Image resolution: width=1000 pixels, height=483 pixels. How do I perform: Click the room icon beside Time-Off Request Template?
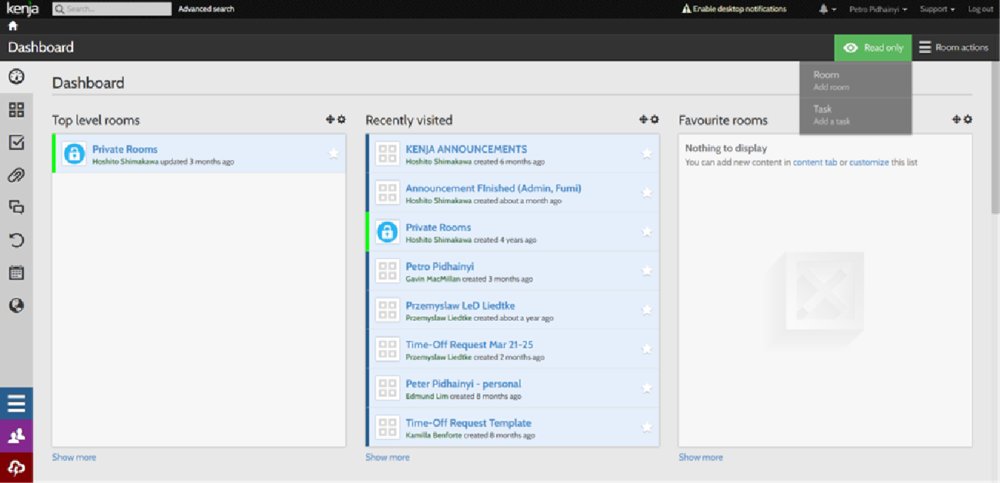pyautogui.click(x=388, y=427)
